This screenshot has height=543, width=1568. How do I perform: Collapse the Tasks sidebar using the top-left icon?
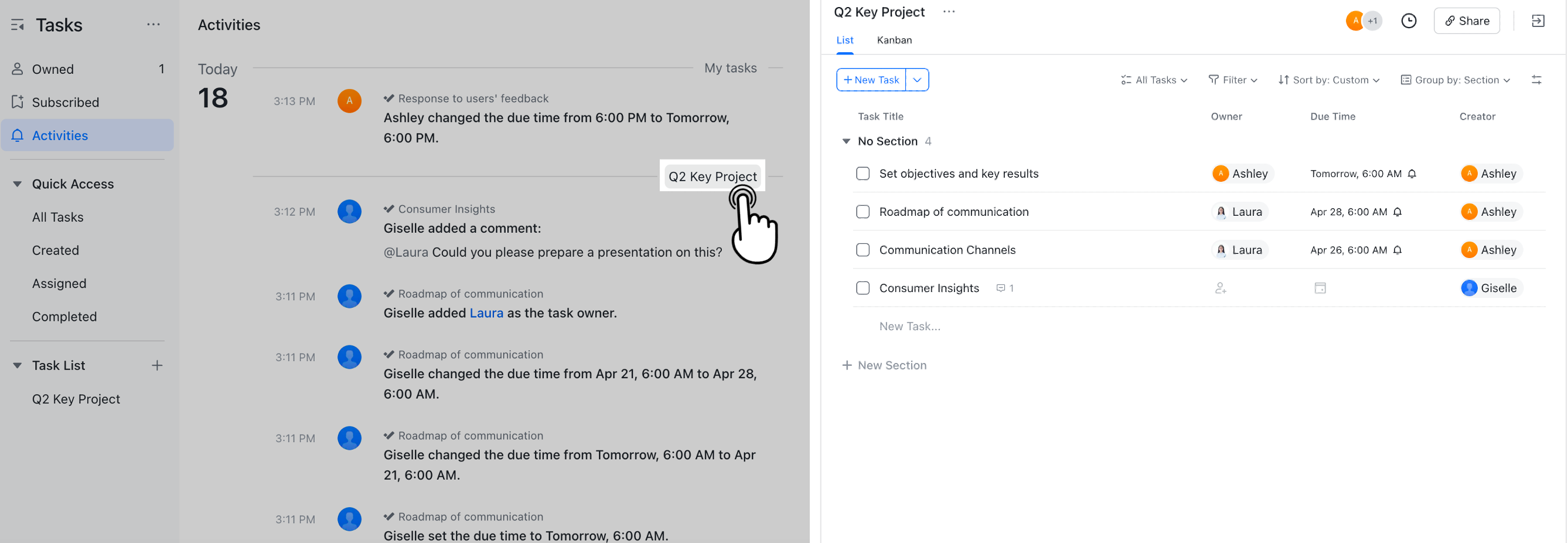(x=16, y=25)
